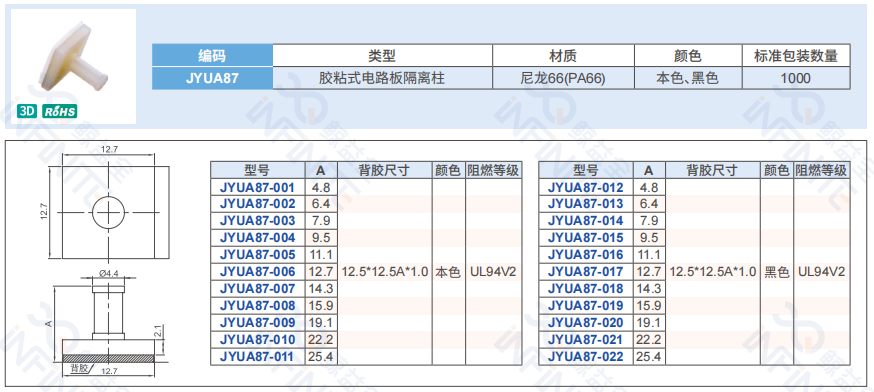Click the 编码 blue header cell
The height and width of the screenshot is (392, 874).
coord(212,55)
